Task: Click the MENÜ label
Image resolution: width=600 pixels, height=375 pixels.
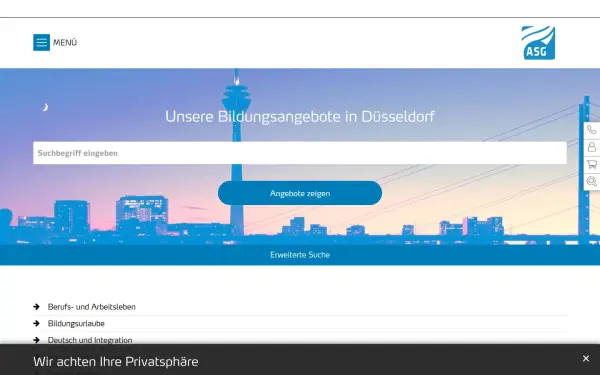Action: [65, 42]
